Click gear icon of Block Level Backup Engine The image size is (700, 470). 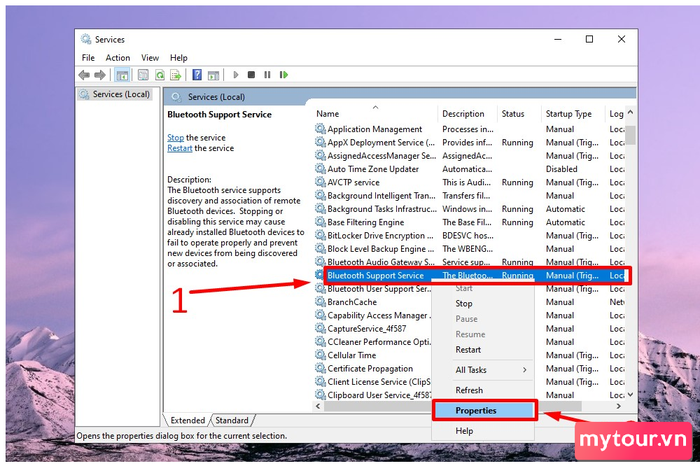coord(320,249)
